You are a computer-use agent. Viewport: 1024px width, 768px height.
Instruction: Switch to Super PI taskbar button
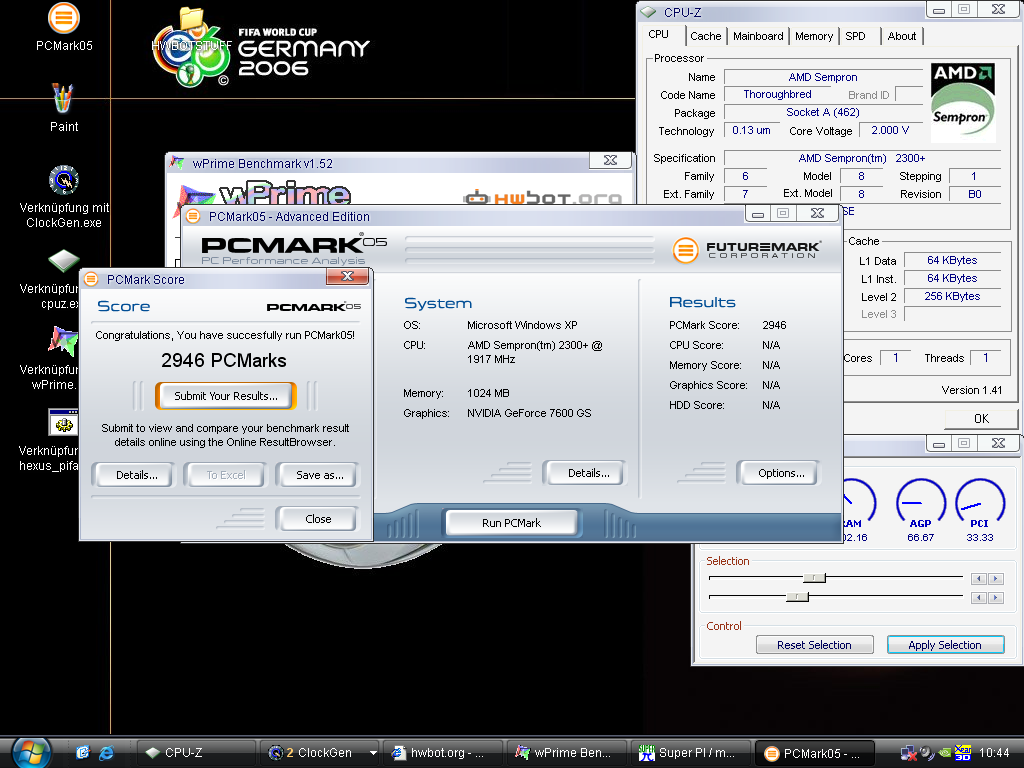[x=689, y=753]
